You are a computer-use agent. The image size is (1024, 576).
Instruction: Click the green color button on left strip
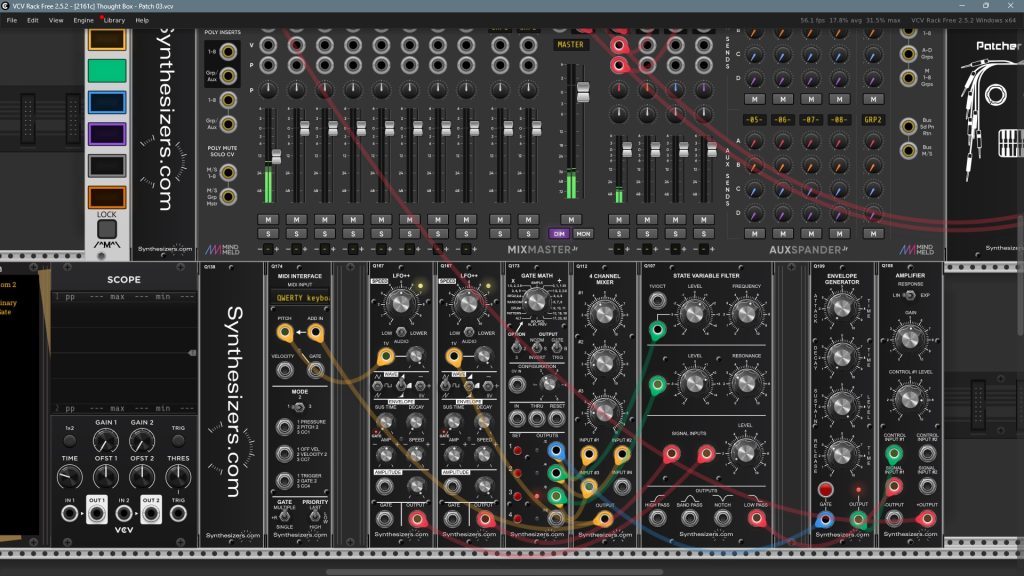click(x=106, y=71)
